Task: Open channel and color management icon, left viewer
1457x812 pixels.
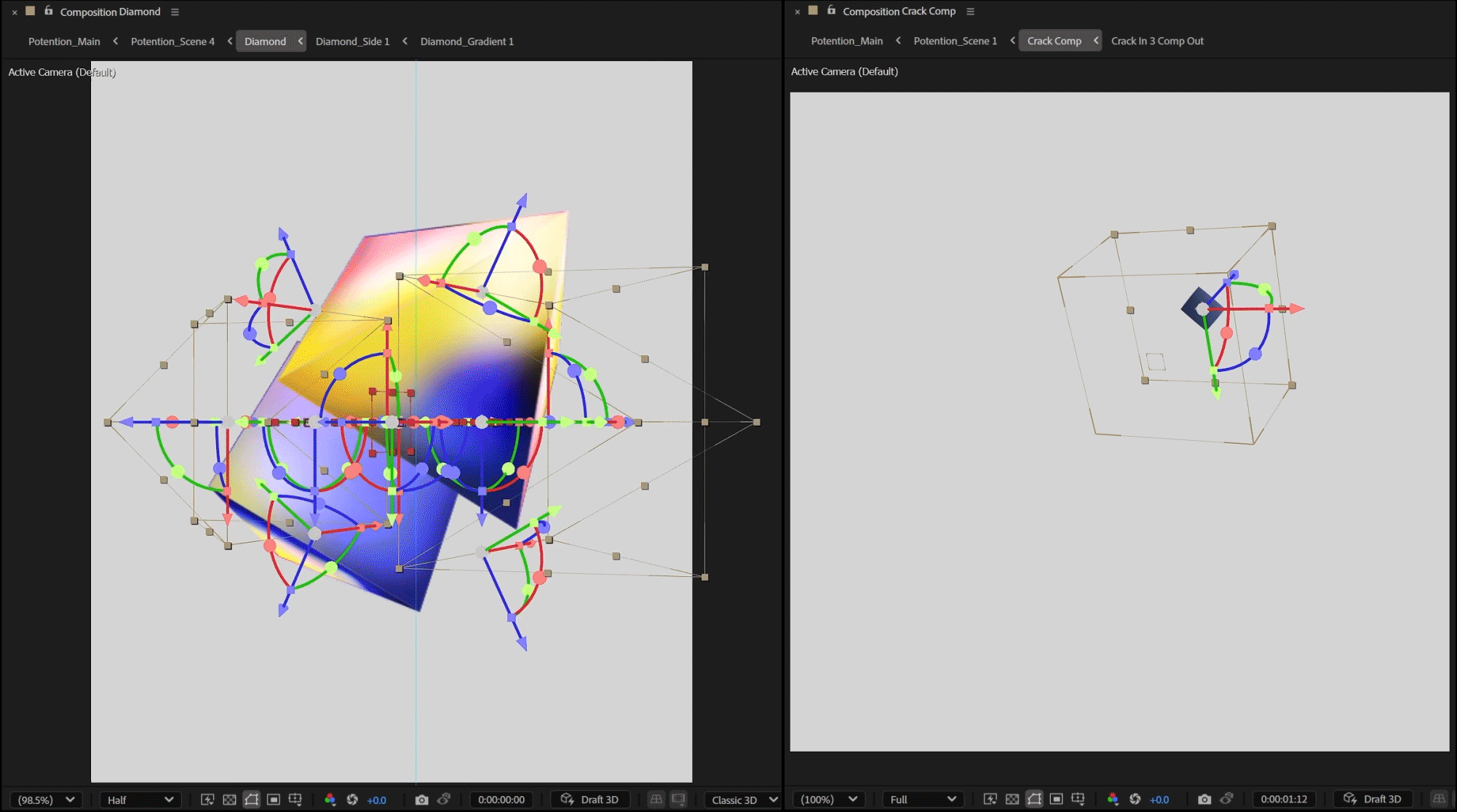Action: [330, 800]
